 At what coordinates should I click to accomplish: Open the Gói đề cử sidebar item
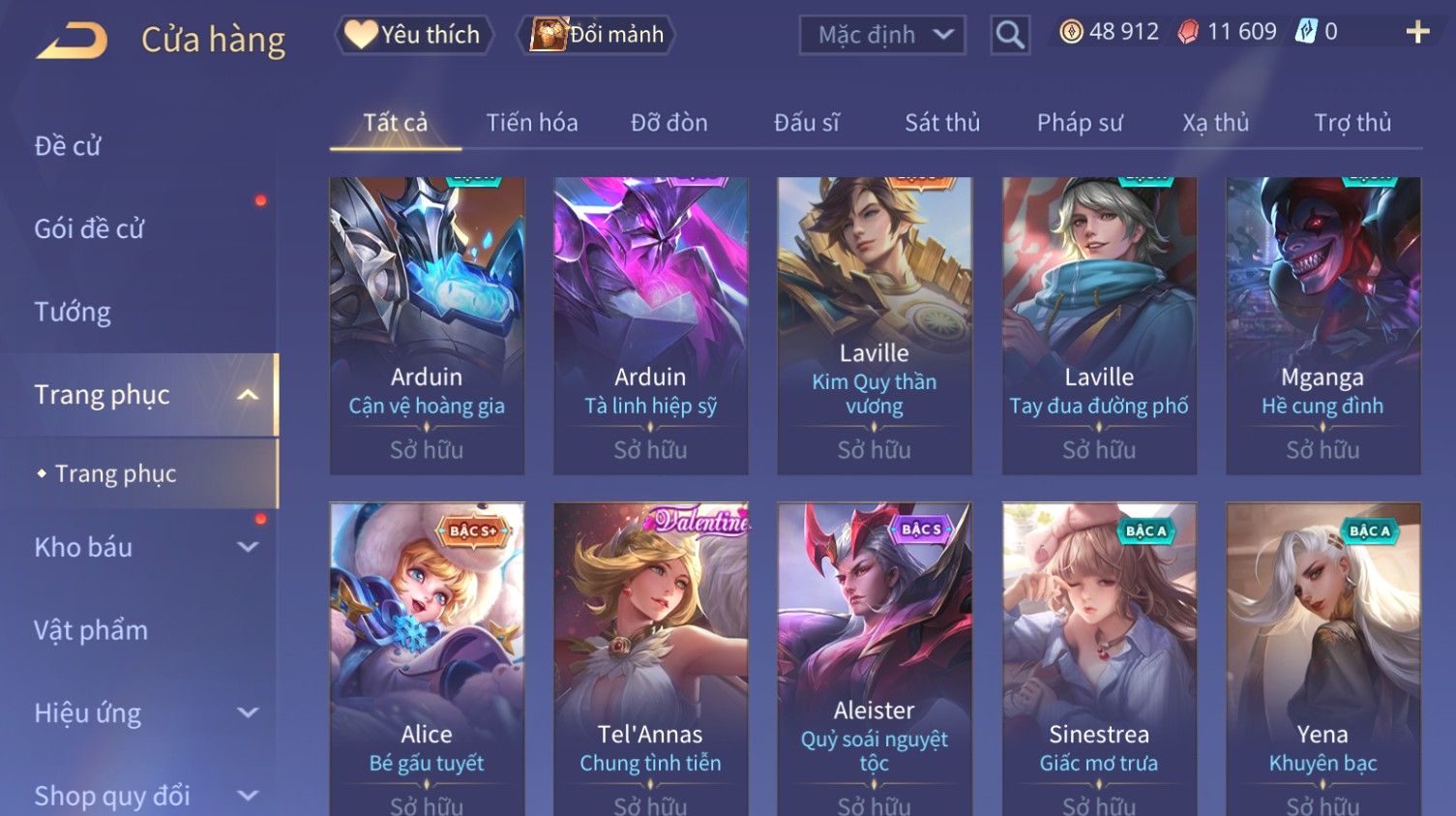pyautogui.click(x=89, y=229)
